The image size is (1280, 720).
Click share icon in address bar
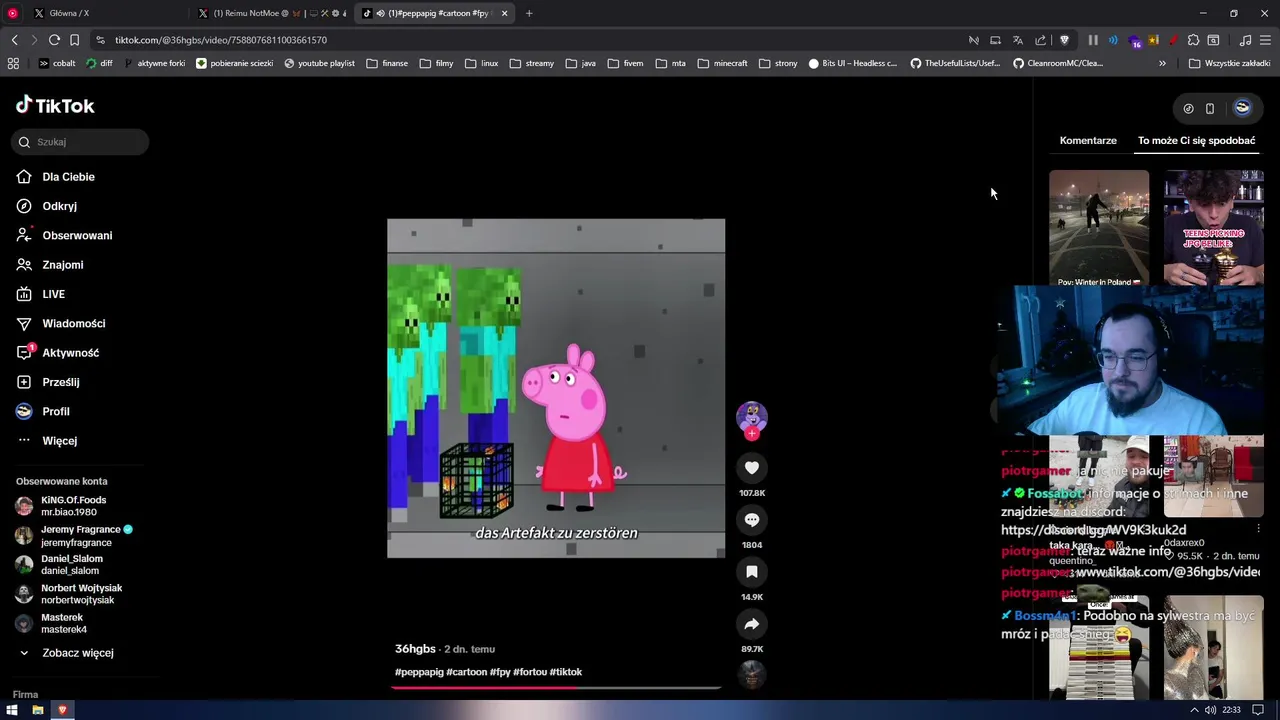[1040, 40]
